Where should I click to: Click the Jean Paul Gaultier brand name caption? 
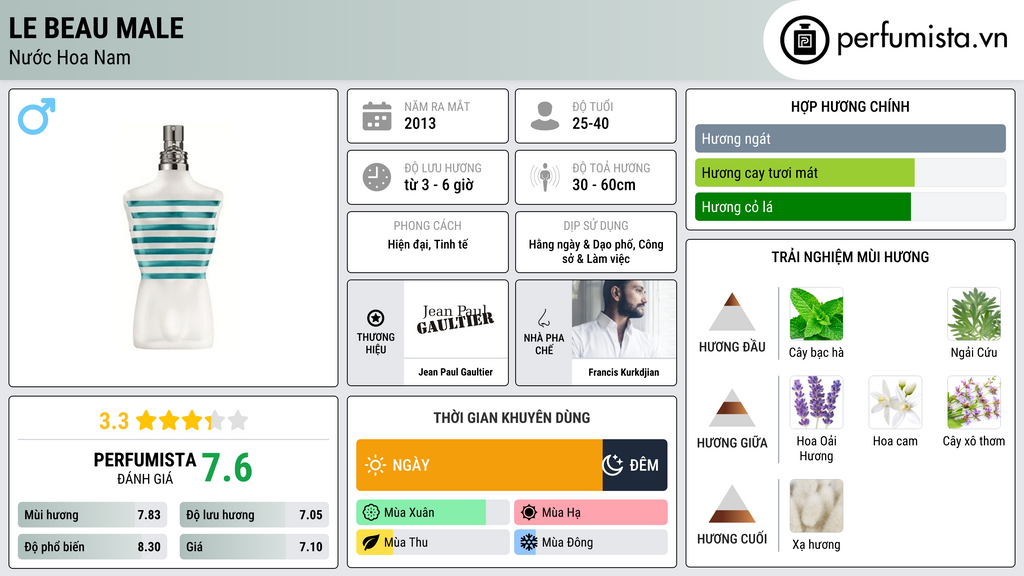coord(455,372)
